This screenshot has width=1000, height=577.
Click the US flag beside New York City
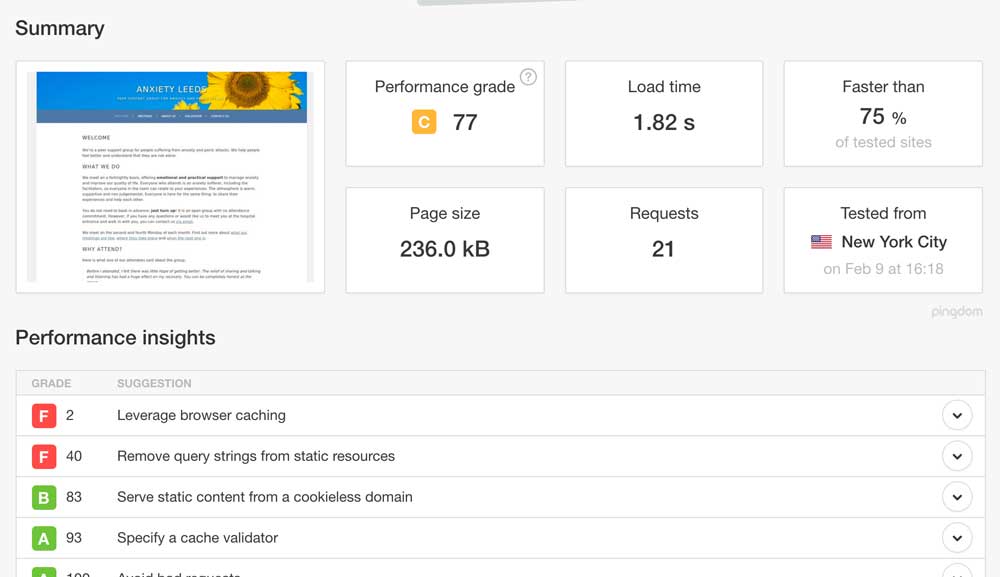(821, 242)
